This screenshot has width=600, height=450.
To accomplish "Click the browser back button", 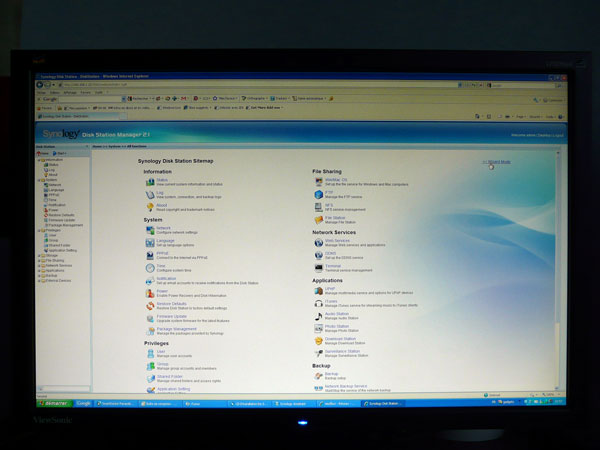I will click(39, 85).
